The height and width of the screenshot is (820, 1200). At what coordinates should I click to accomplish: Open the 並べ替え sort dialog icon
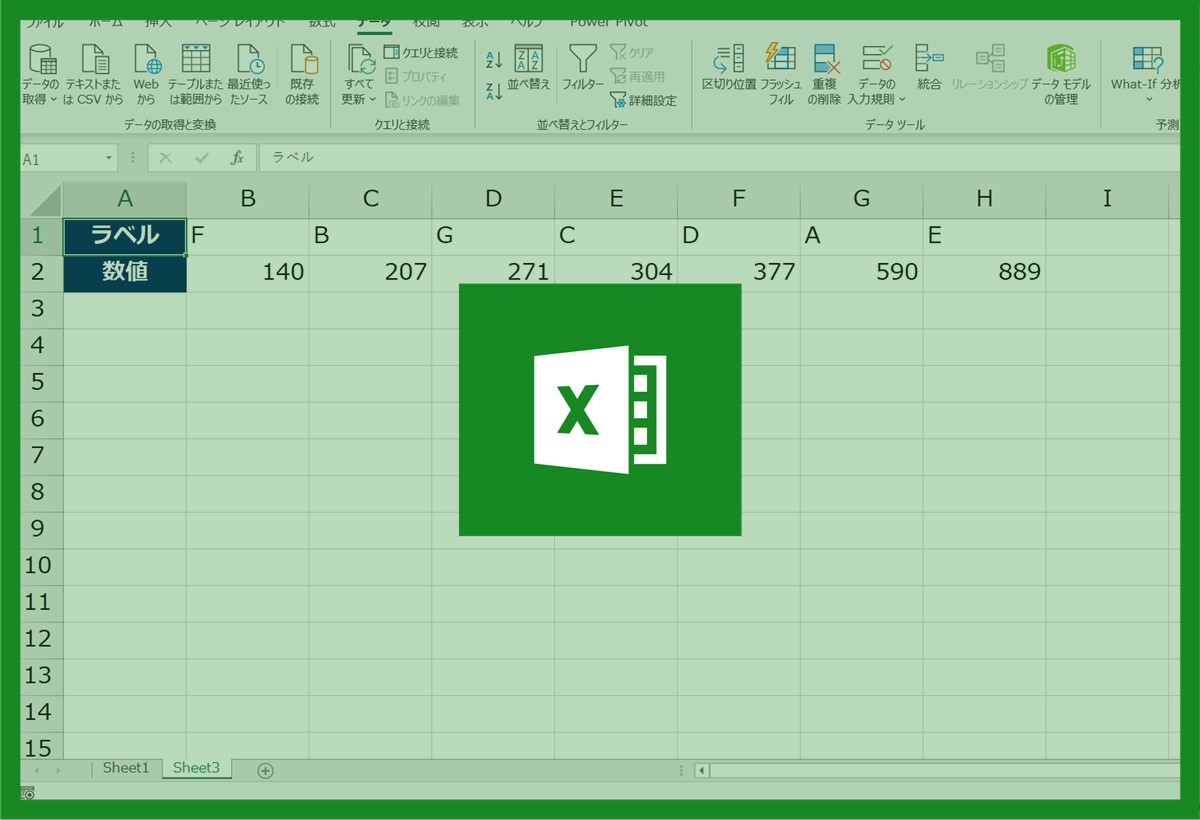coord(528,59)
